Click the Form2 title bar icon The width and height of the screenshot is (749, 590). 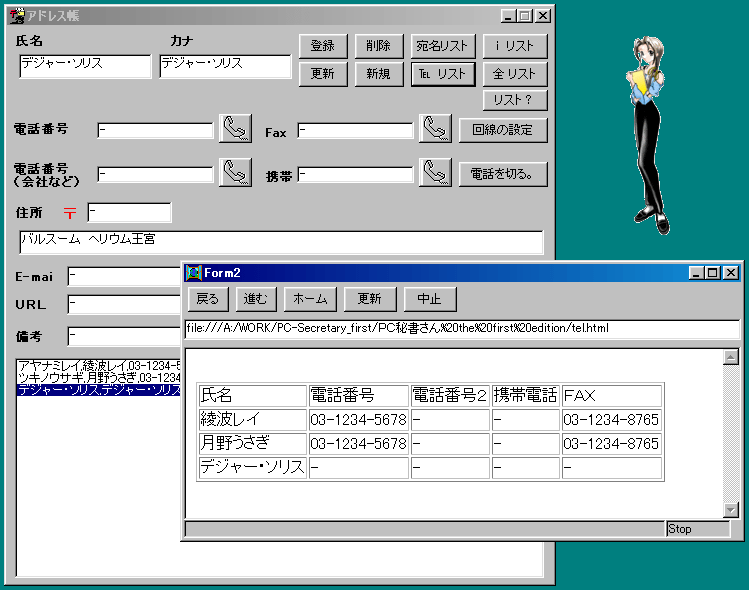click(x=193, y=273)
